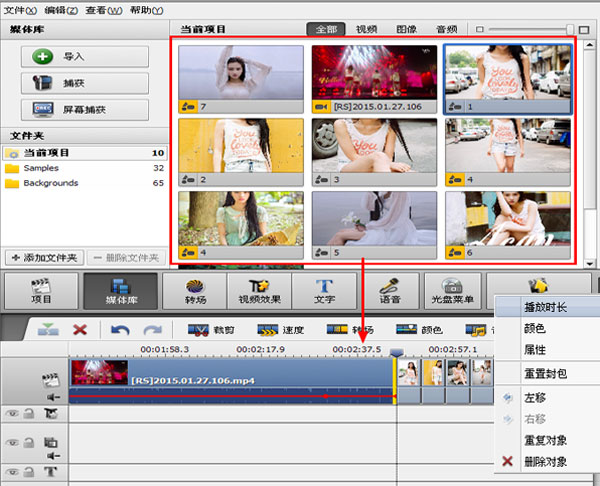Viewport: 600px width, 486px height.
Task: Open the Edit (编辑) menu
Action: coord(61,10)
